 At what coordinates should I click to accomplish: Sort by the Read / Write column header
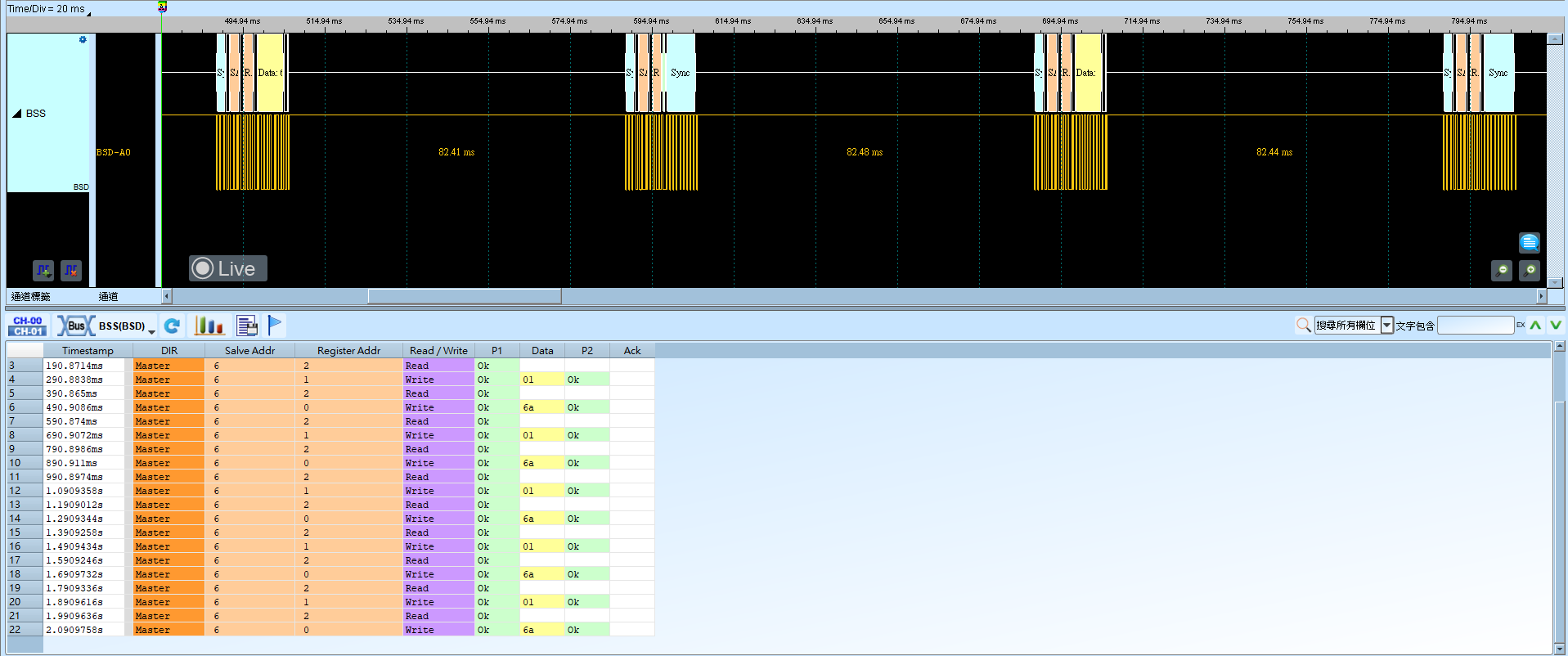[438, 350]
